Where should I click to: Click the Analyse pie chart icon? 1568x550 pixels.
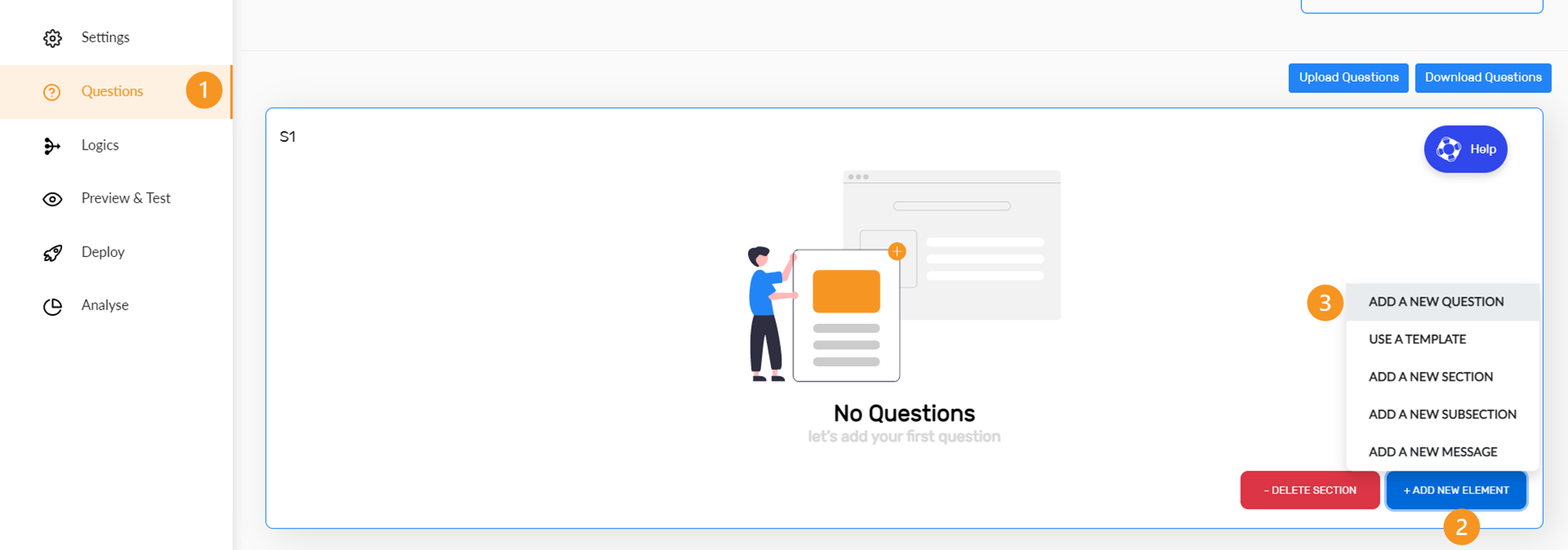click(x=53, y=306)
